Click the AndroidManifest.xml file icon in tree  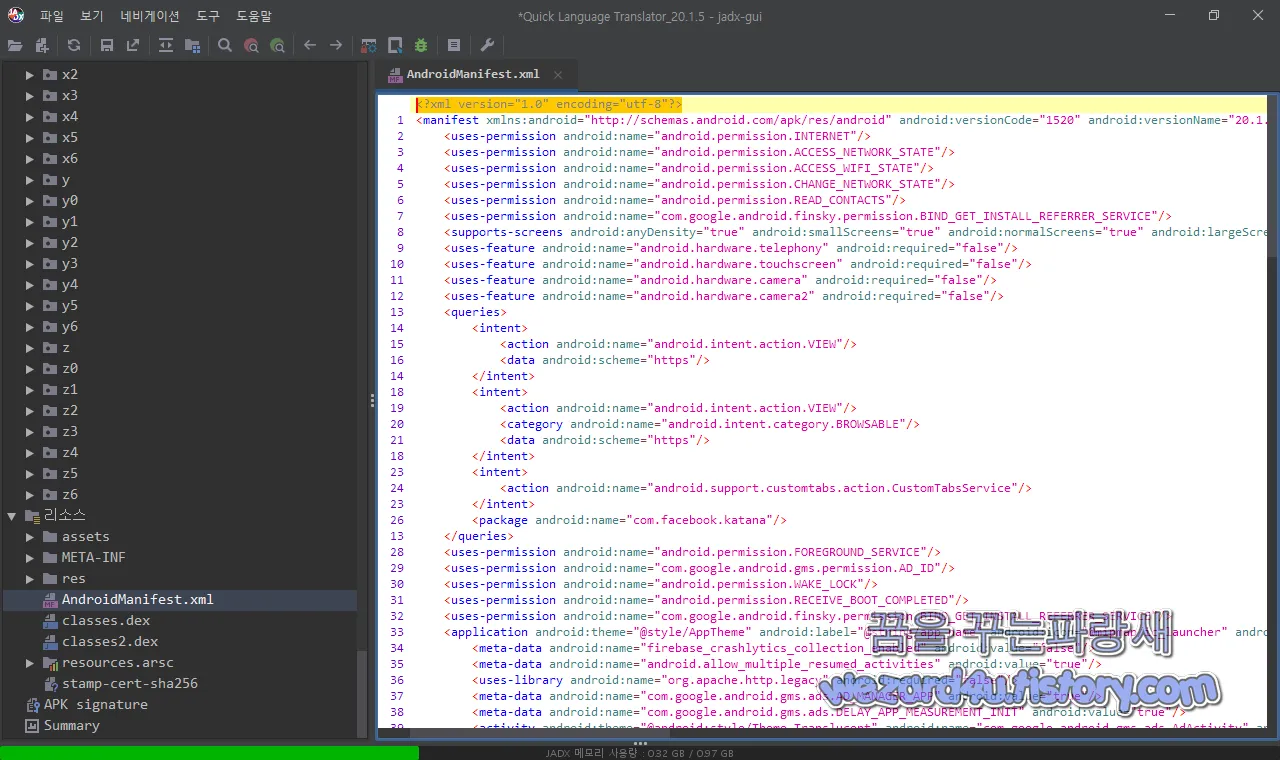pos(50,600)
